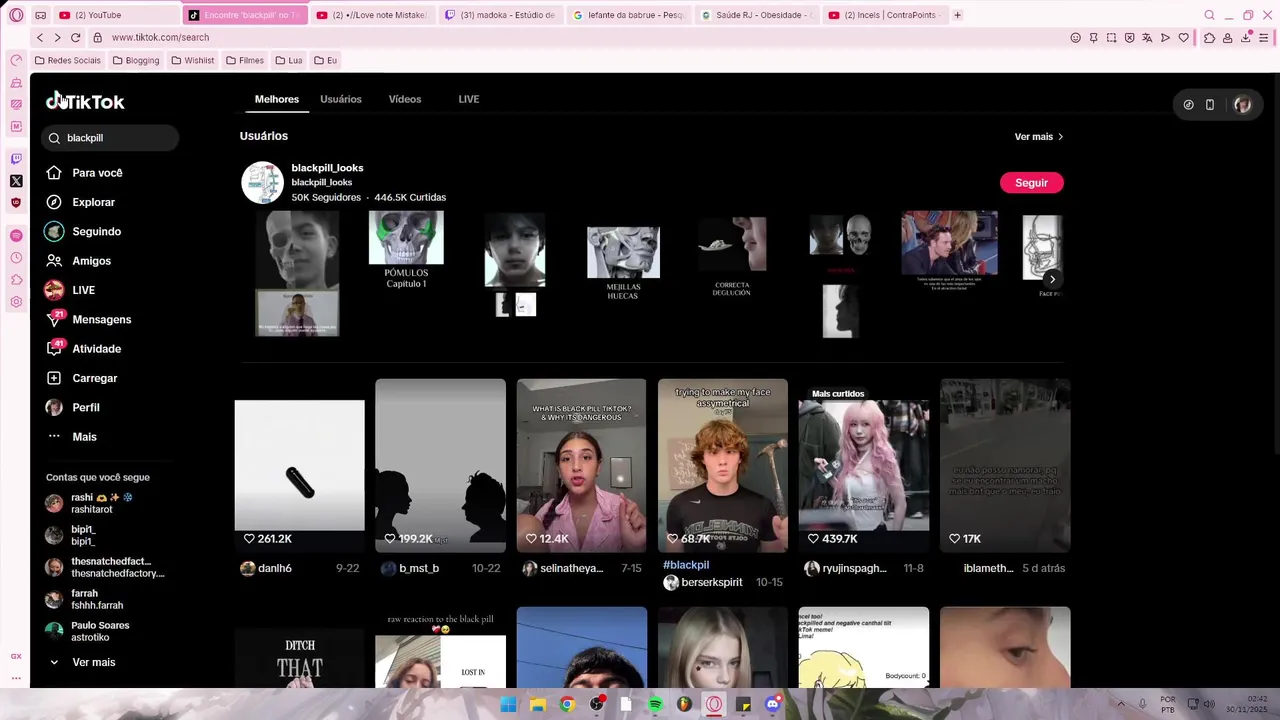Open extensions cube icon
This screenshot has width=1280, height=720.
click(x=1209, y=38)
